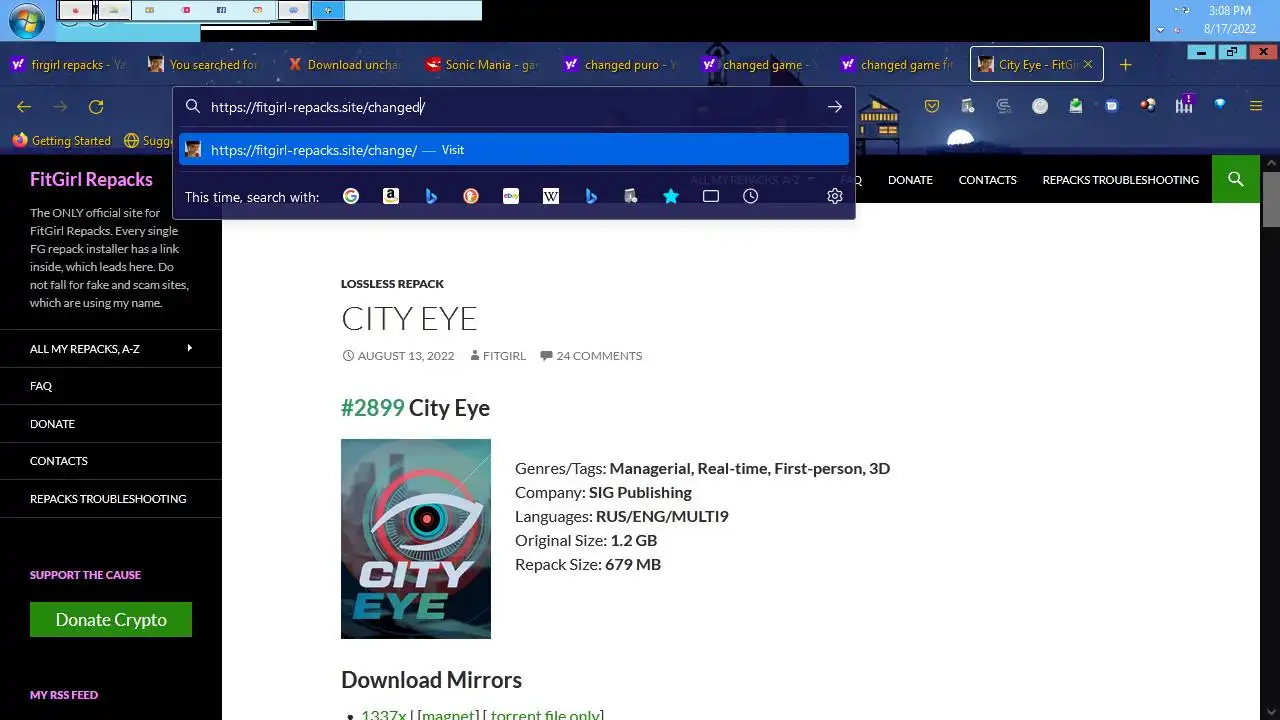Open search settings gear icon
The width and height of the screenshot is (1280, 720).
(835, 196)
